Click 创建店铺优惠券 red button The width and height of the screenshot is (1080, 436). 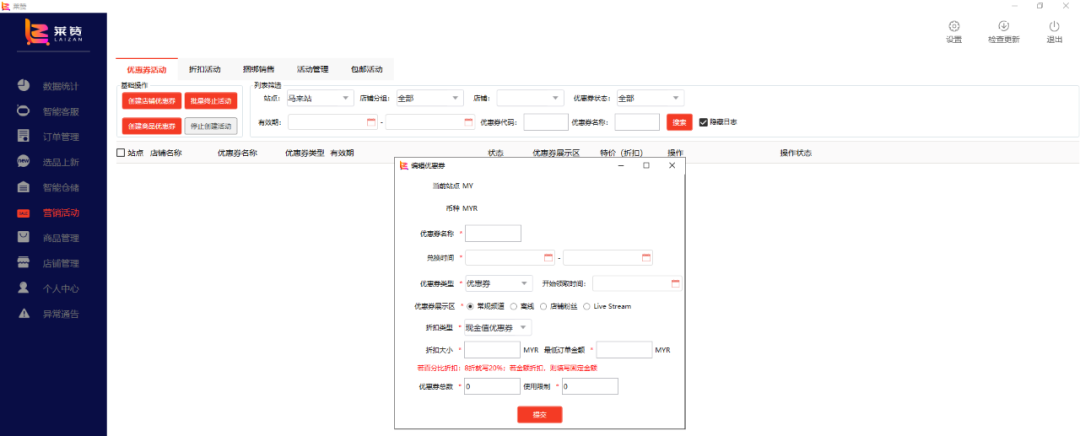click(152, 101)
